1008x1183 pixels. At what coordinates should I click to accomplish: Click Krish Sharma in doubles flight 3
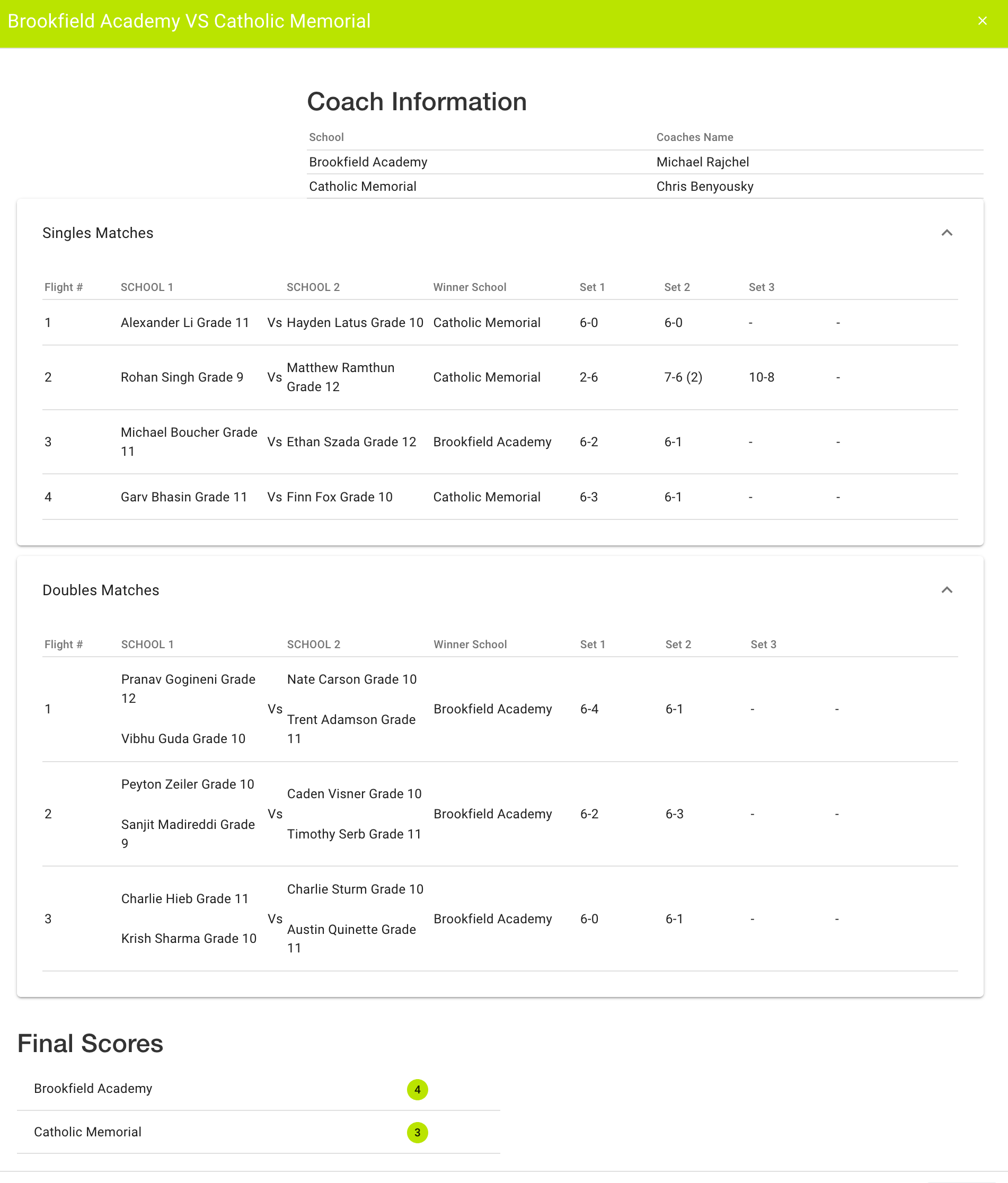pyautogui.click(x=188, y=939)
